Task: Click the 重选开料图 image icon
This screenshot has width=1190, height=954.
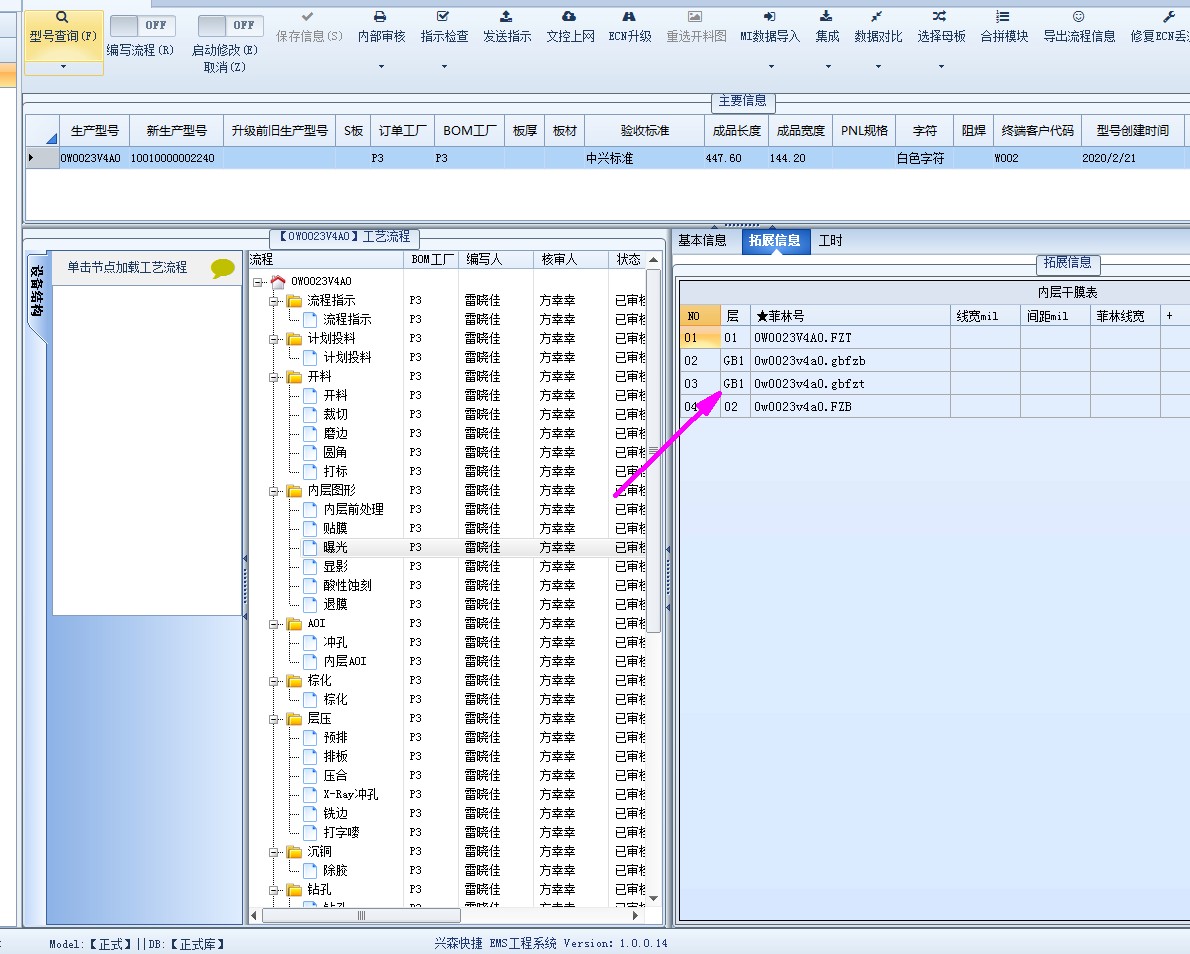Action: (695, 17)
